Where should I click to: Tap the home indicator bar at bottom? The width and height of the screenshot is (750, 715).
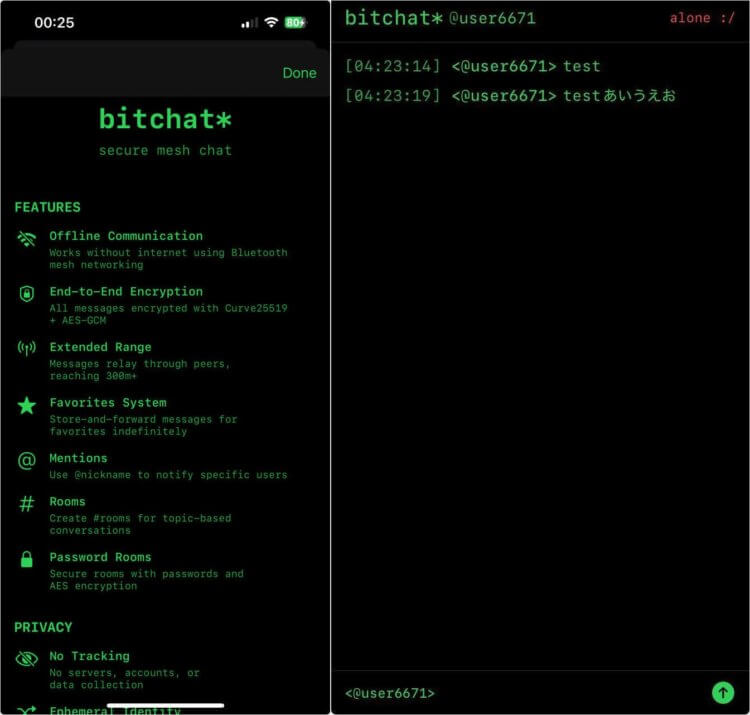tap(165, 705)
